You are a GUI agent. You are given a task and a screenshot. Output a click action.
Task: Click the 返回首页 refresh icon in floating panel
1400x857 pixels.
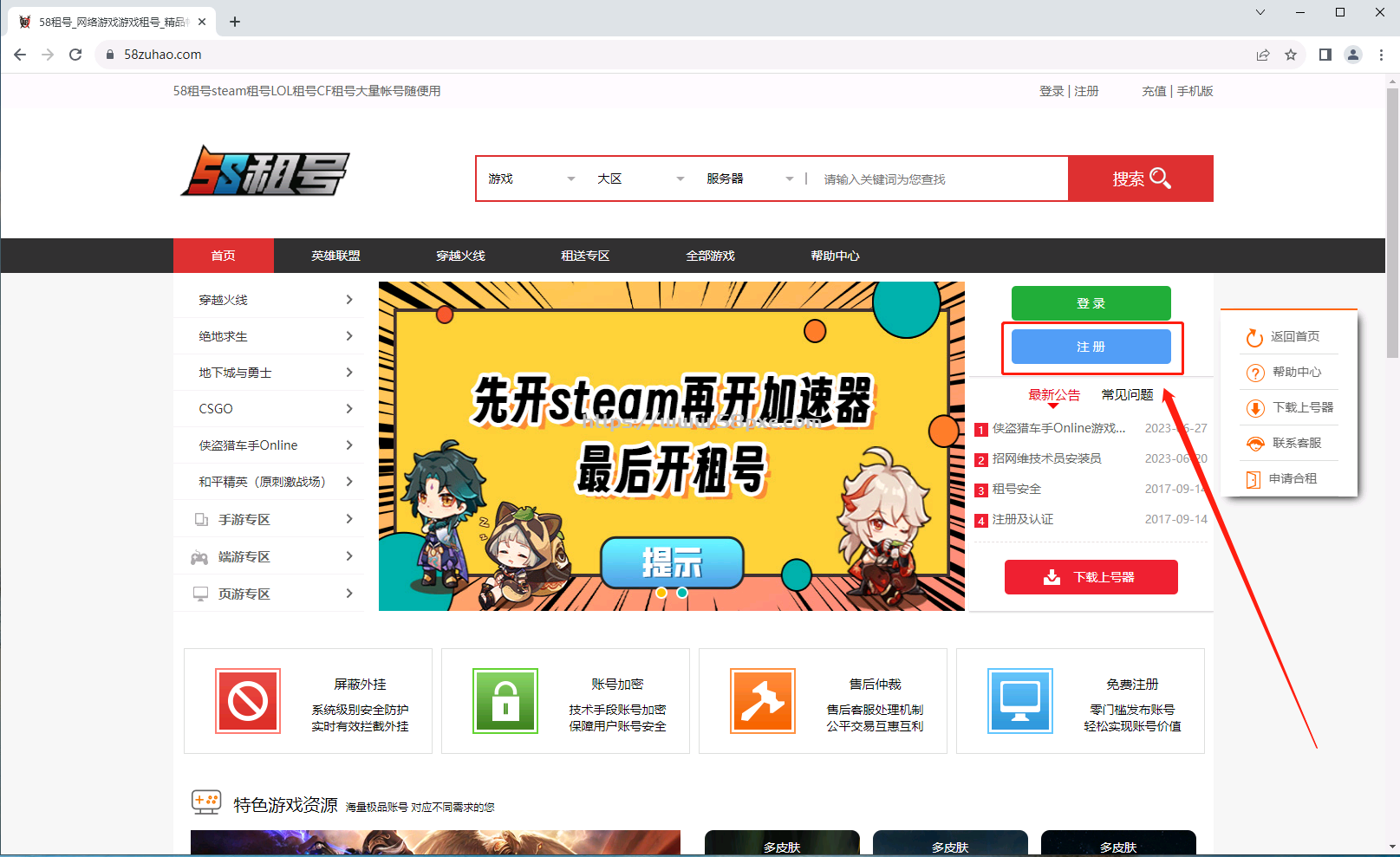click(1254, 337)
